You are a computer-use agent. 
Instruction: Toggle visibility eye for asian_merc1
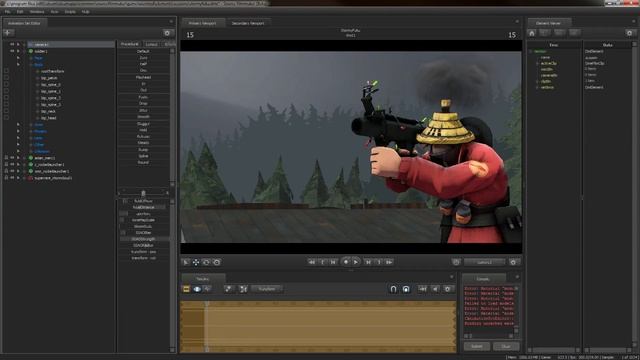(x=12, y=158)
